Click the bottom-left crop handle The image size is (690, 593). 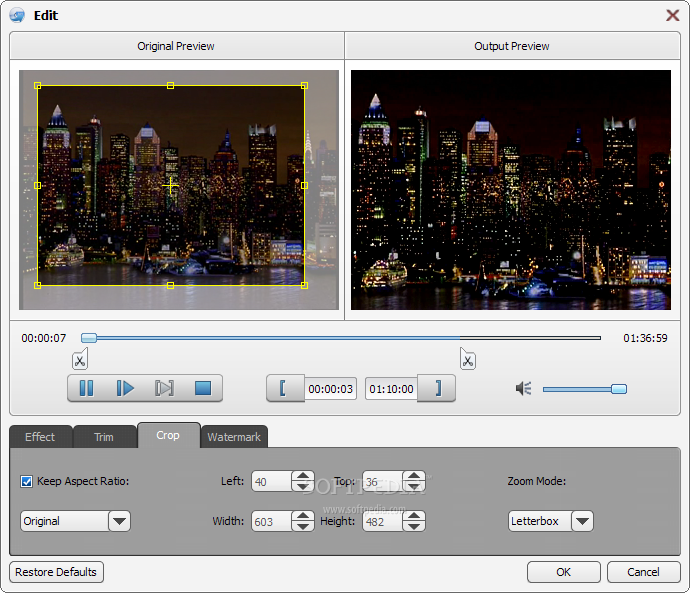tap(37, 286)
